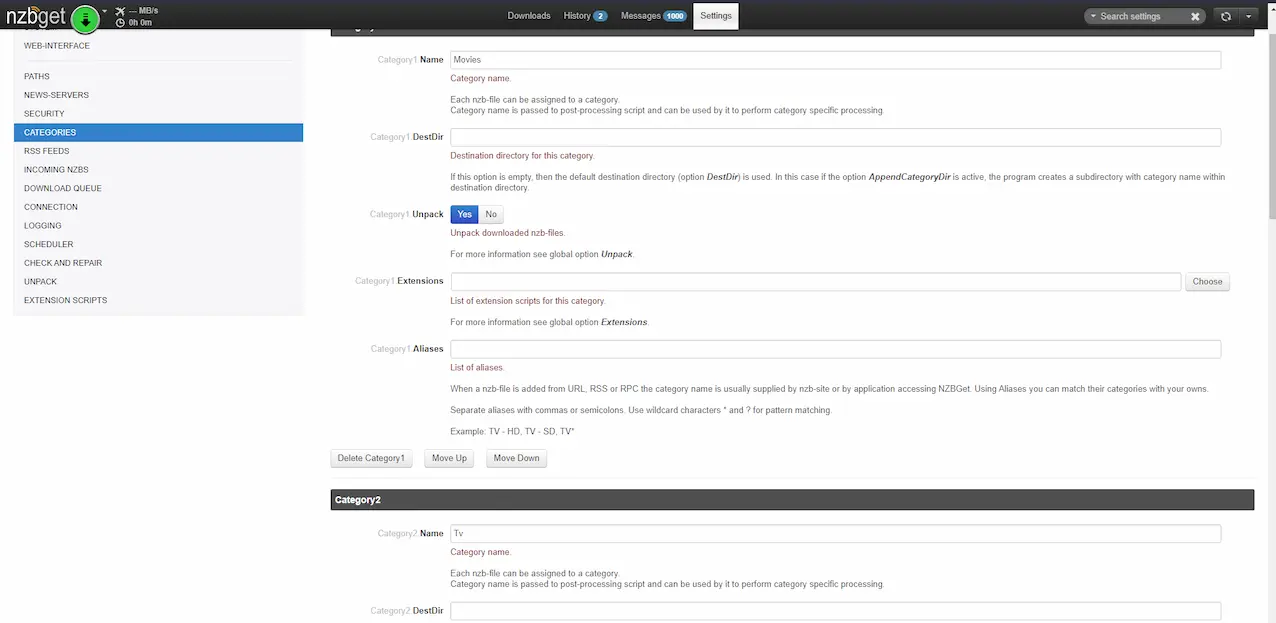
Task: Click the refresh icon in the top bar
Action: pos(1225,16)
